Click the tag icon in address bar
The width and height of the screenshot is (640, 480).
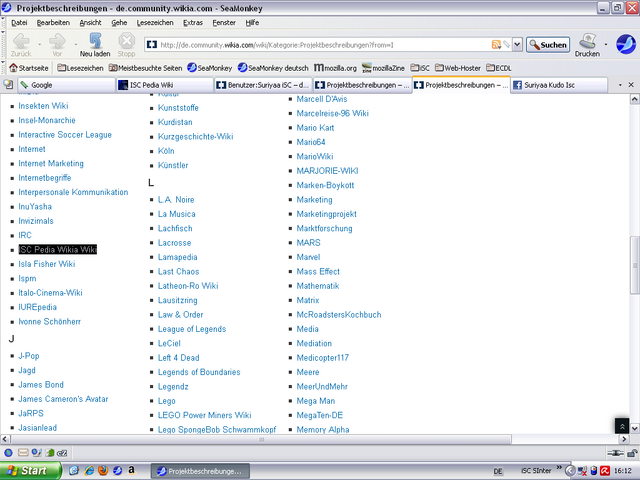pos(507,44)
